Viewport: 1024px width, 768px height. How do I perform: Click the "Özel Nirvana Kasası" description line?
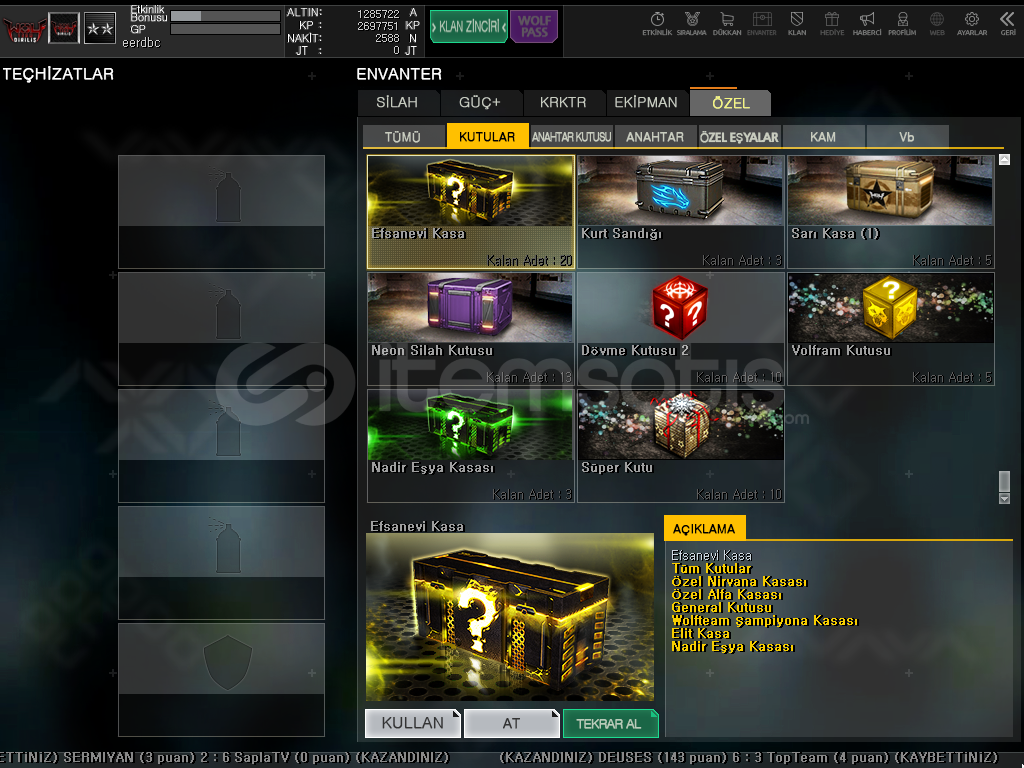(x=739, y=581)
